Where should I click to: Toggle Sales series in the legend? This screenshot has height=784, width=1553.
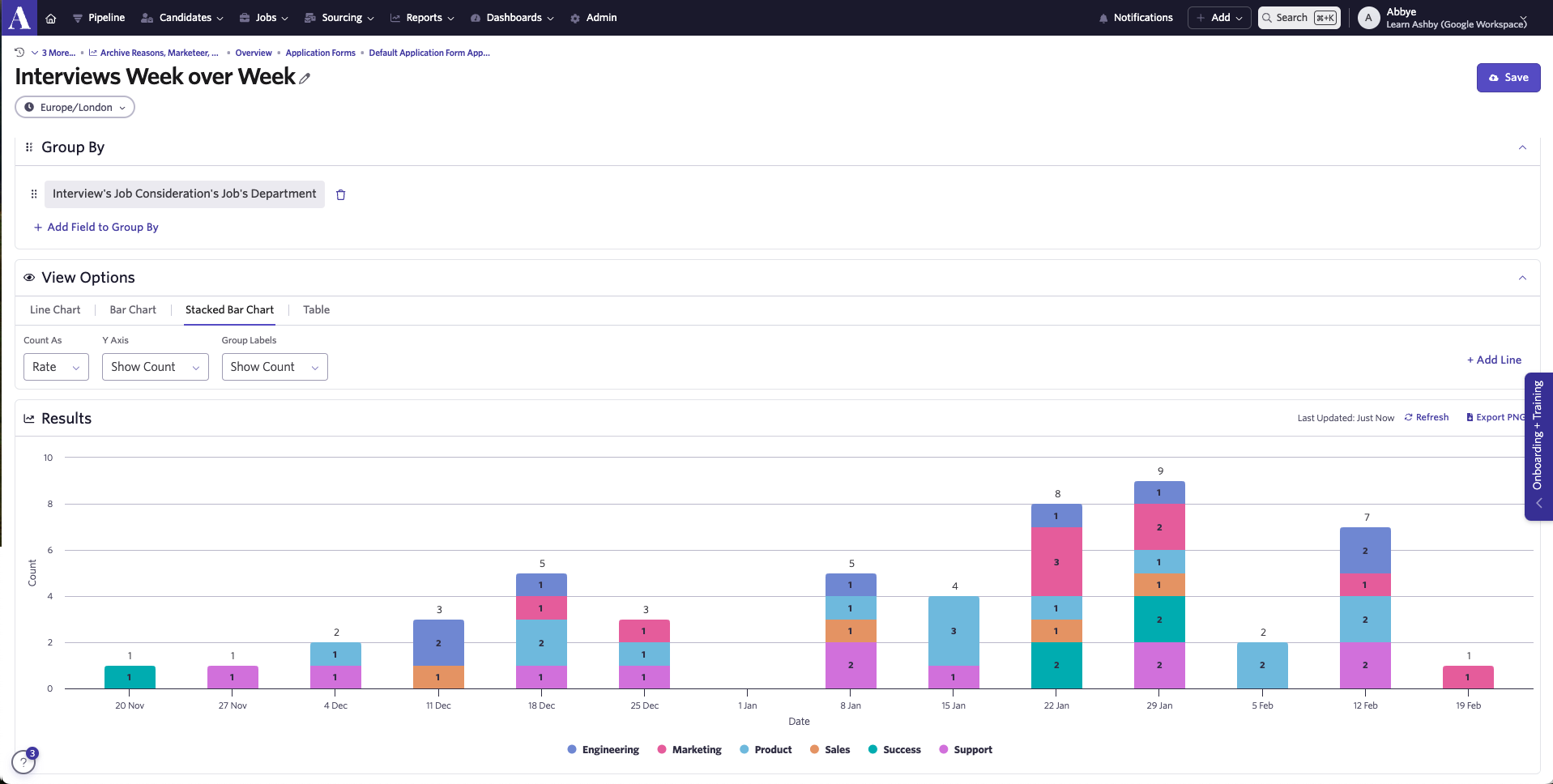830,750
